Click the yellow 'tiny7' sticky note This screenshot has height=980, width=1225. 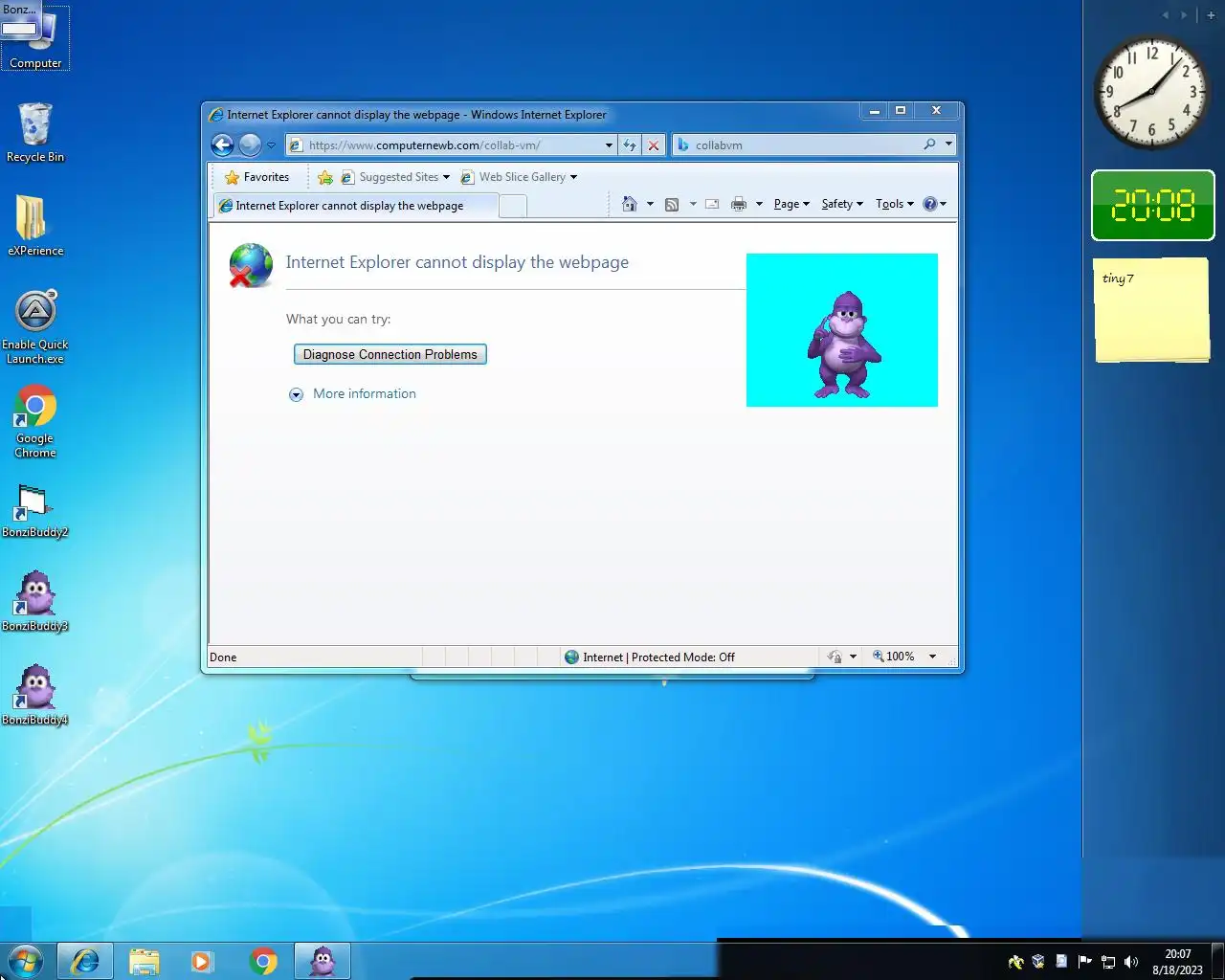point(1152,309)
